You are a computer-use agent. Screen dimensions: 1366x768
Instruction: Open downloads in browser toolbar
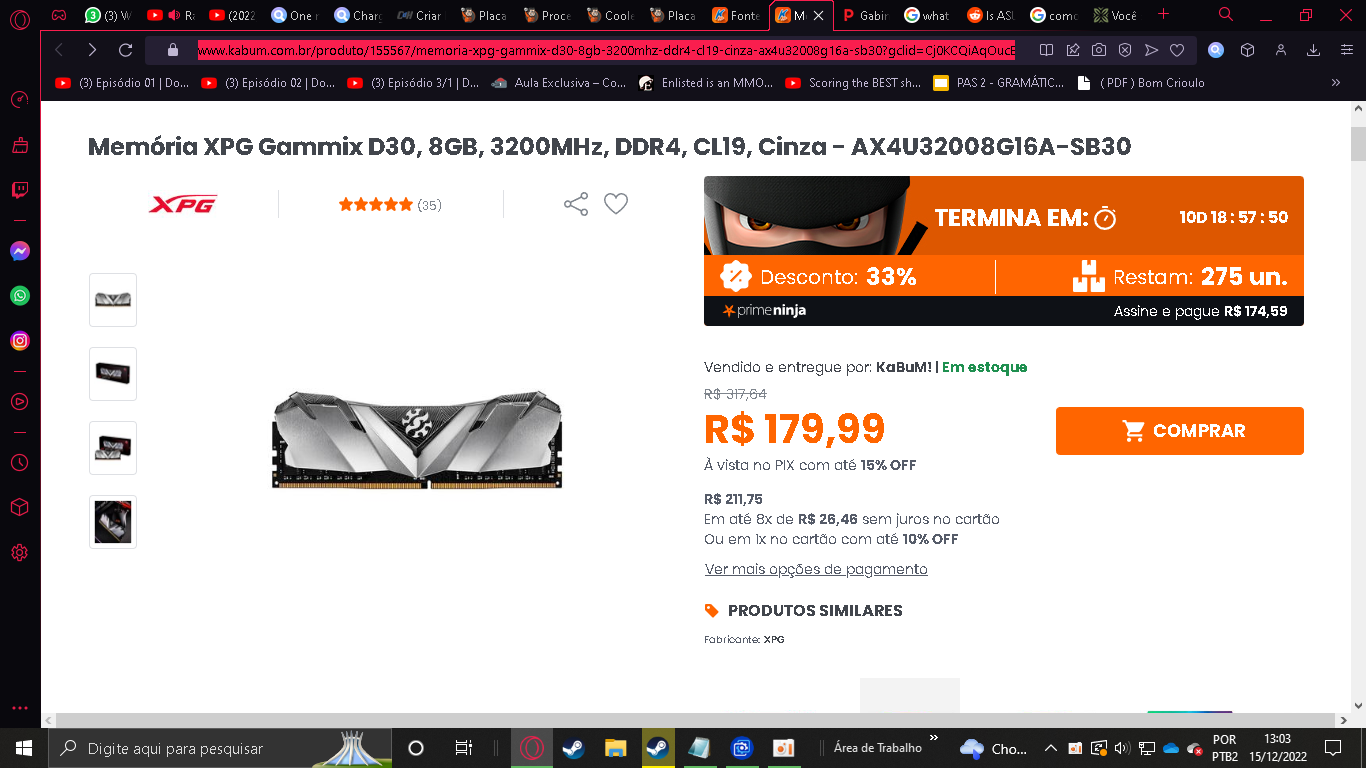[1314, 50]
